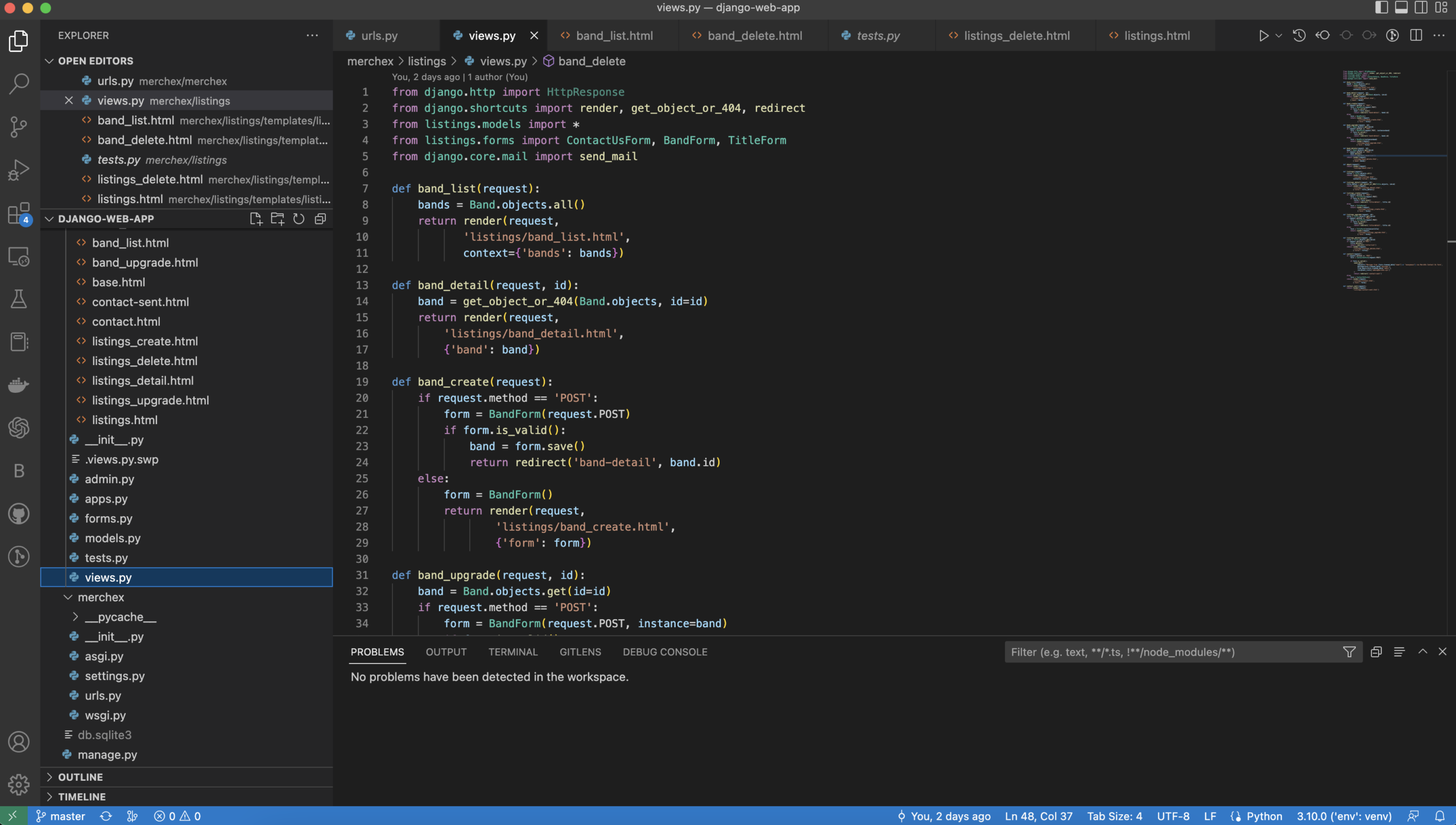Click master branch in status bar
1456x825 pixels.
point(61,816)
